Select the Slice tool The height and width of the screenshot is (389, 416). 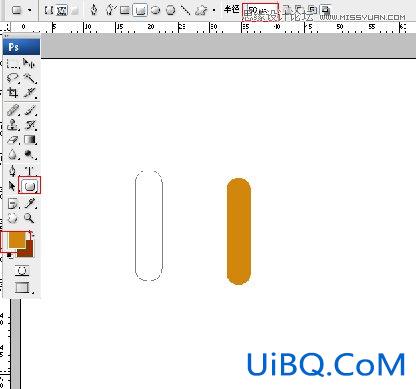coord(30,92)
